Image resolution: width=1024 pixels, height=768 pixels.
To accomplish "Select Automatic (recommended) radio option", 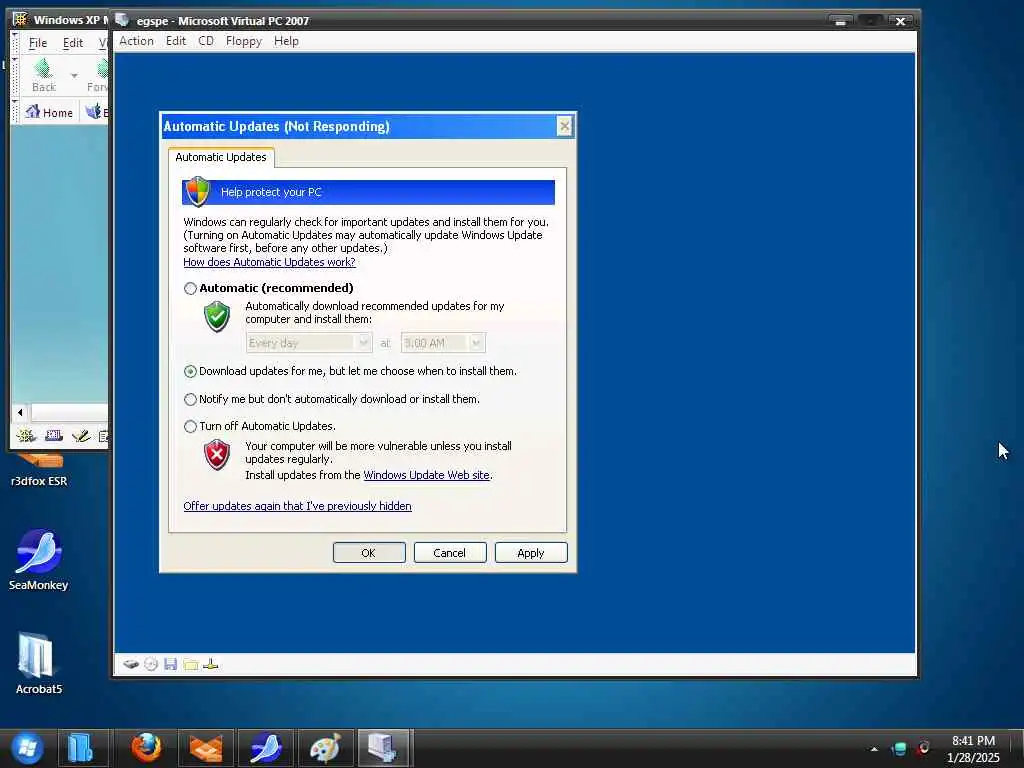I will (190, 288).
